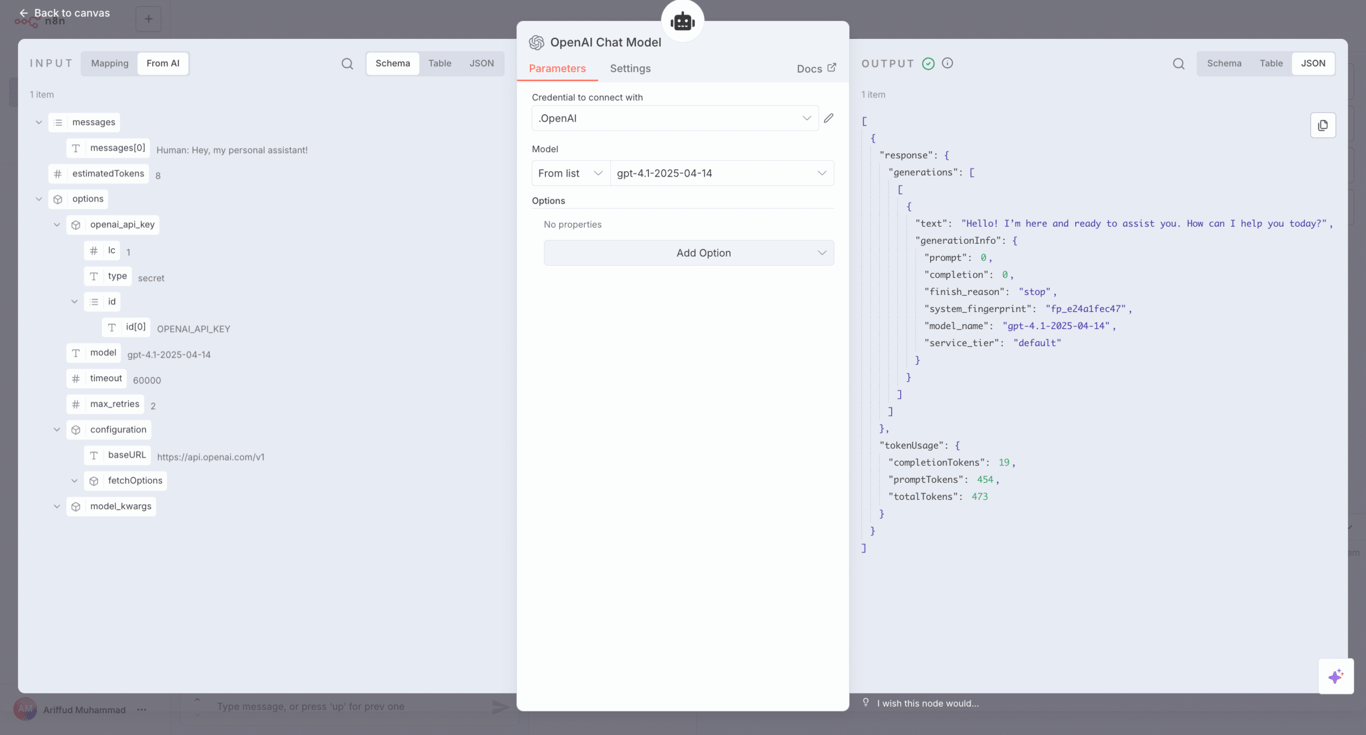The height and width of the screenshot is (735, 1366).
Task: Open search in the INPUT panel
Action: [347, 63]
